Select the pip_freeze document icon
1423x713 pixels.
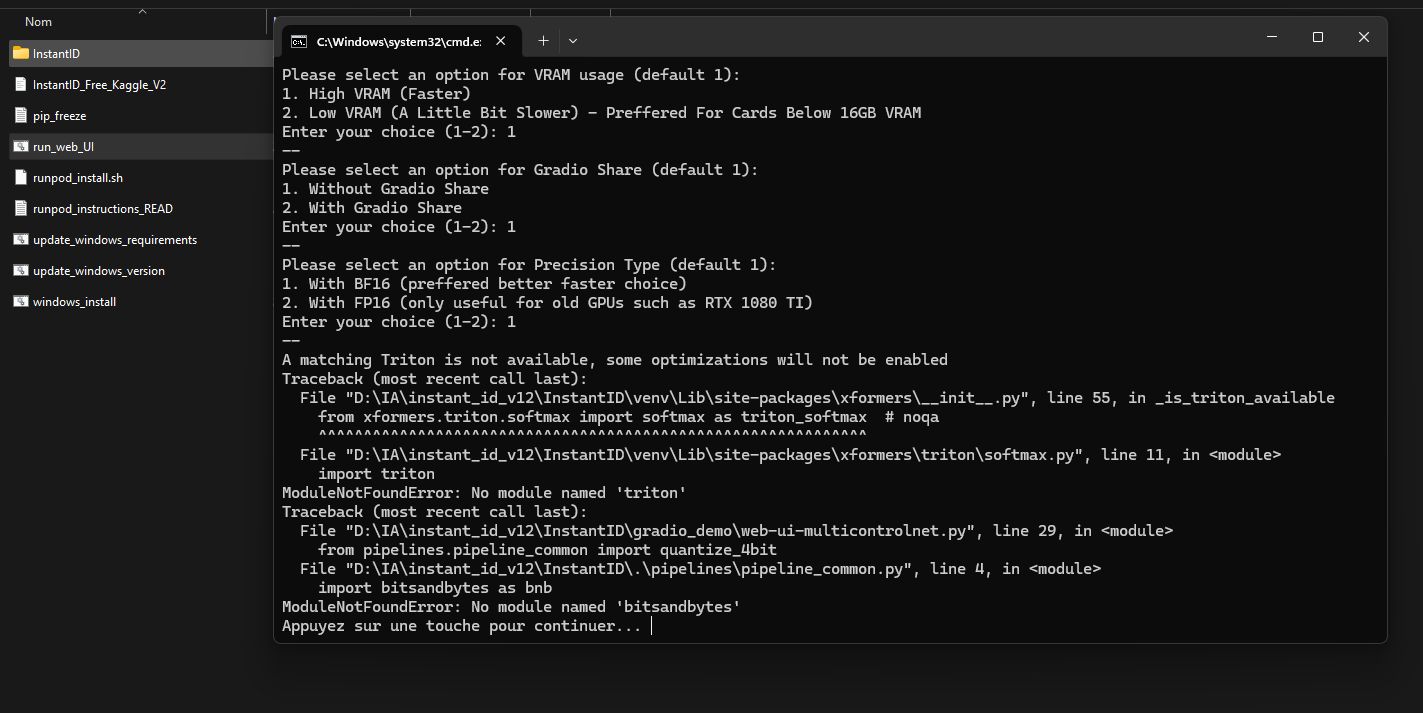click(20, 115)
